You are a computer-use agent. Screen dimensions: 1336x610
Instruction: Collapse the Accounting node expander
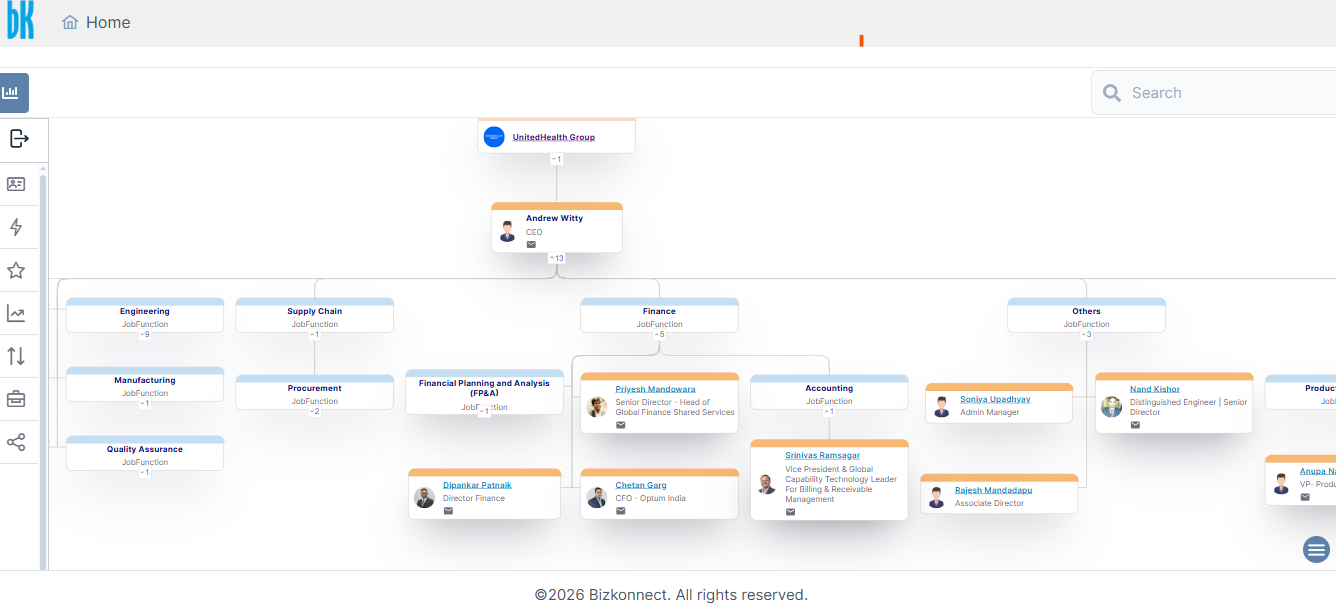point(829,411)
